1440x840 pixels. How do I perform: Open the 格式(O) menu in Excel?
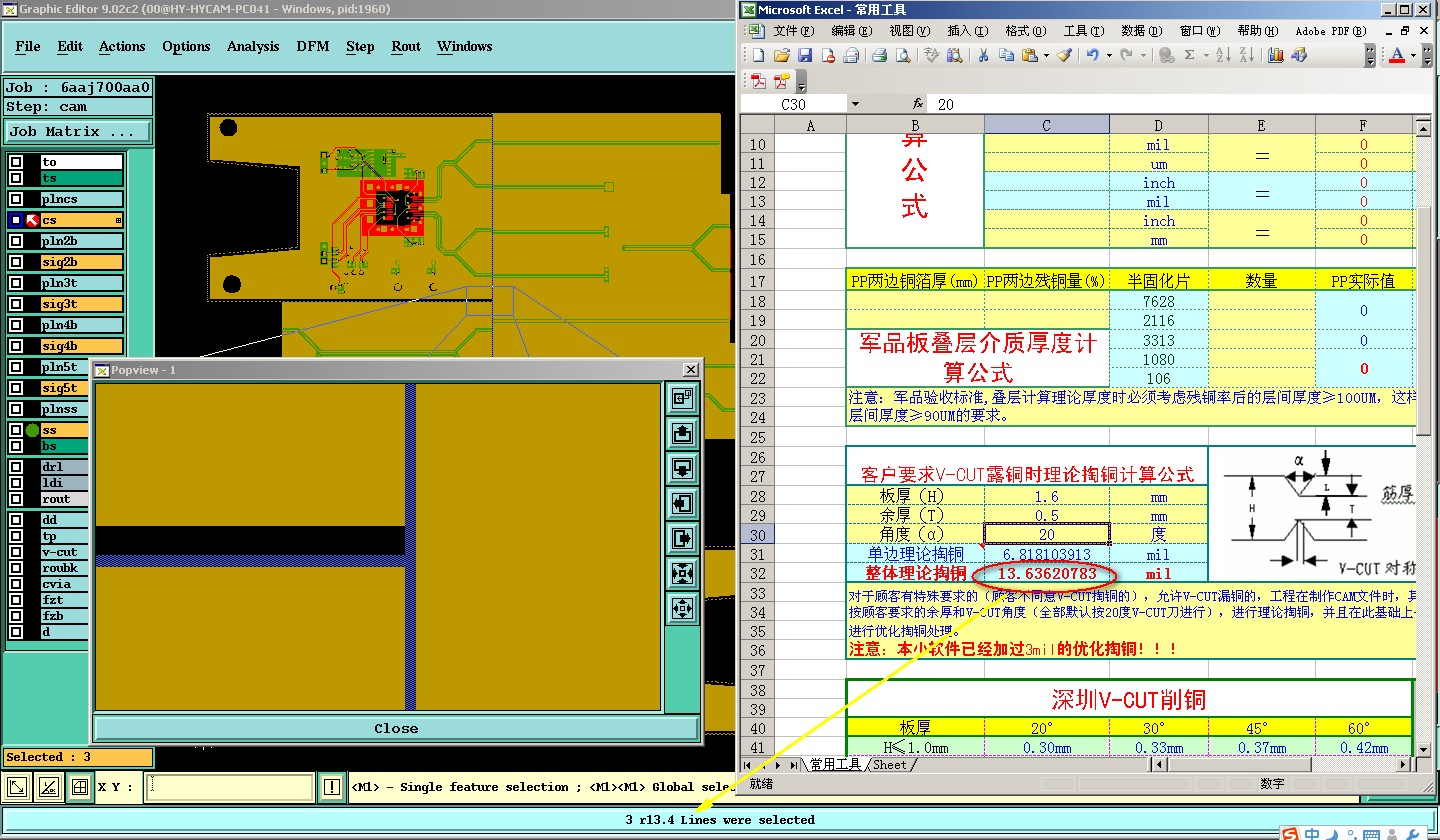point(1025,31)
